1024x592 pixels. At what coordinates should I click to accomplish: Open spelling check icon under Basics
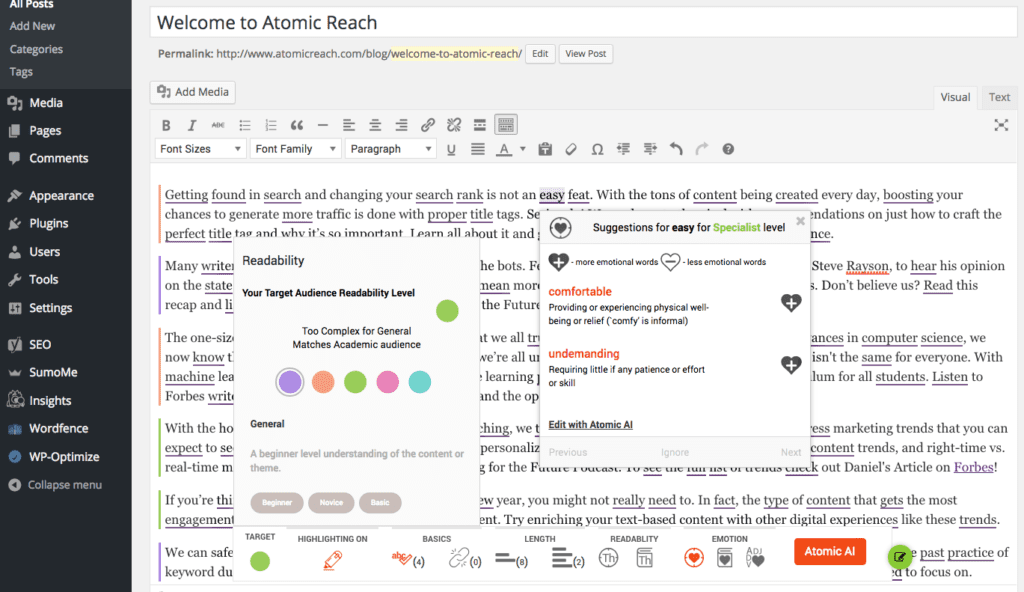[404, 560]
